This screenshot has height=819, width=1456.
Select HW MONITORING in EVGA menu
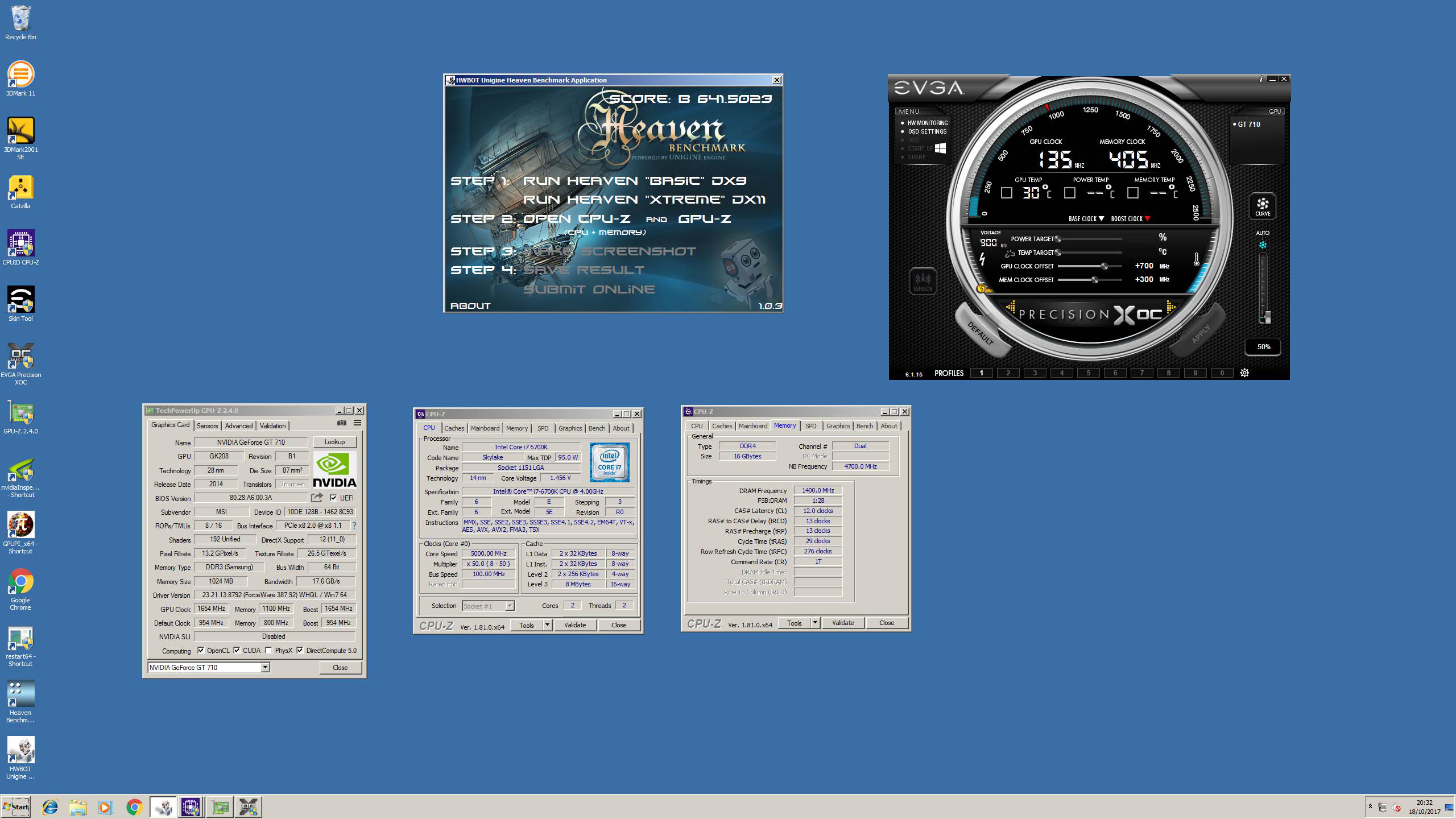pyautogui.click(x=927, y=123)
